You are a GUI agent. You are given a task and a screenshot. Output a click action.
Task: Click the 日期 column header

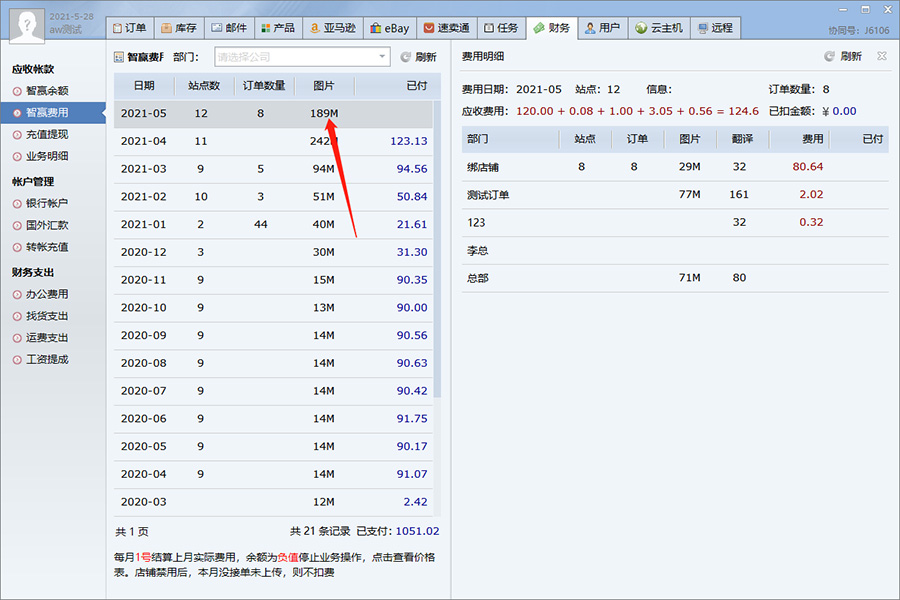(x=144, y=86)
